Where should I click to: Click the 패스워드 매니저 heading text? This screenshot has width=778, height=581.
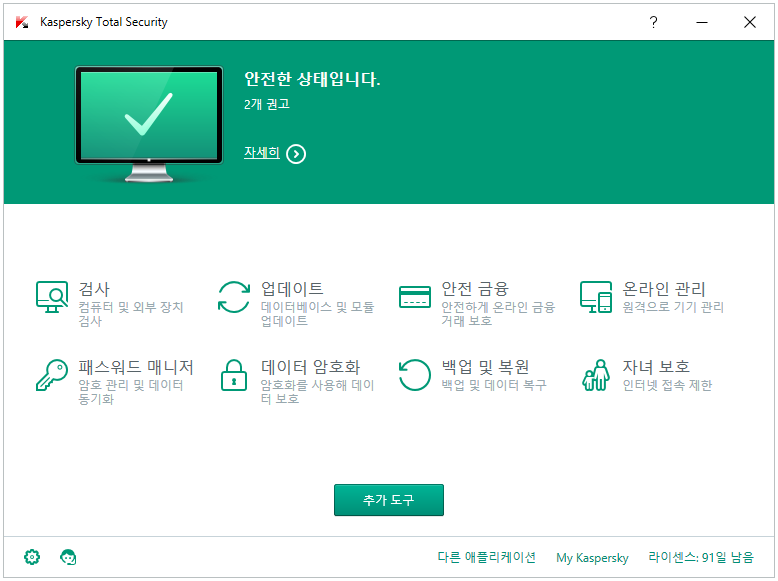tap(135, 367)
